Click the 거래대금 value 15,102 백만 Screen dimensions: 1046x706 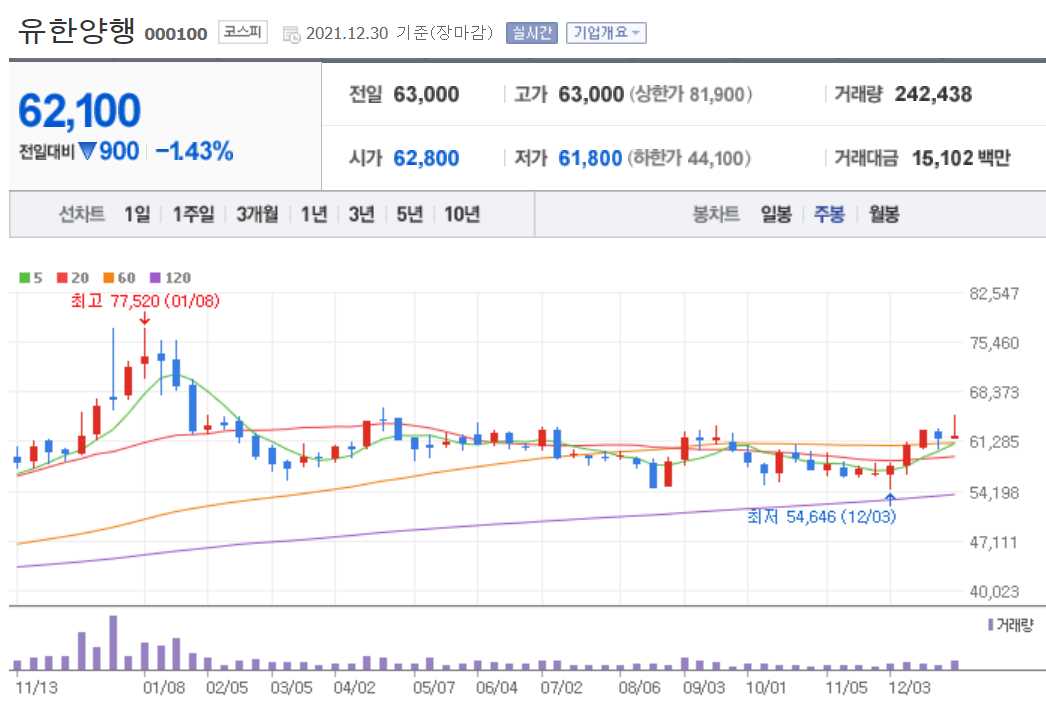coord(961,158)
